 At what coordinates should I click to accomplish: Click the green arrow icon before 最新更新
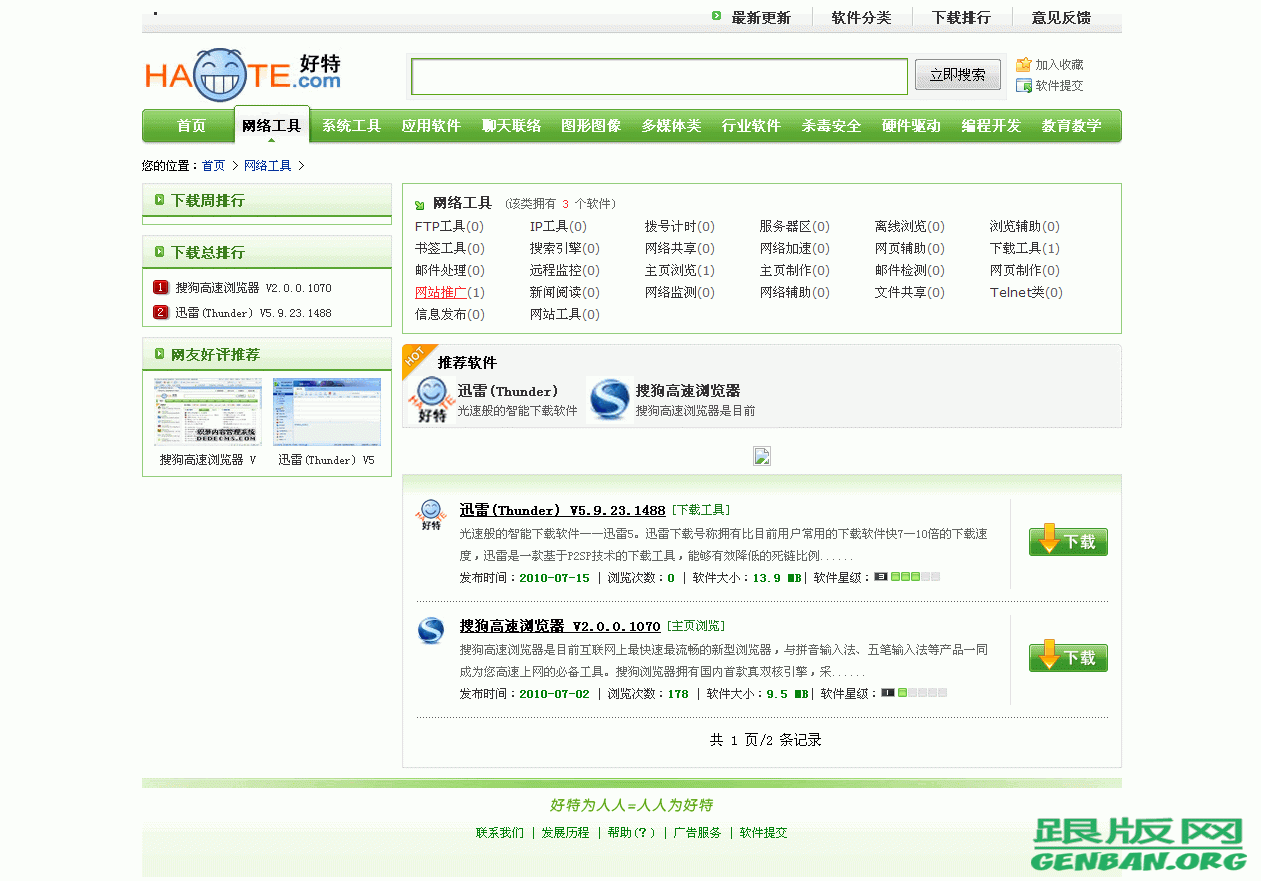[714, 17]
